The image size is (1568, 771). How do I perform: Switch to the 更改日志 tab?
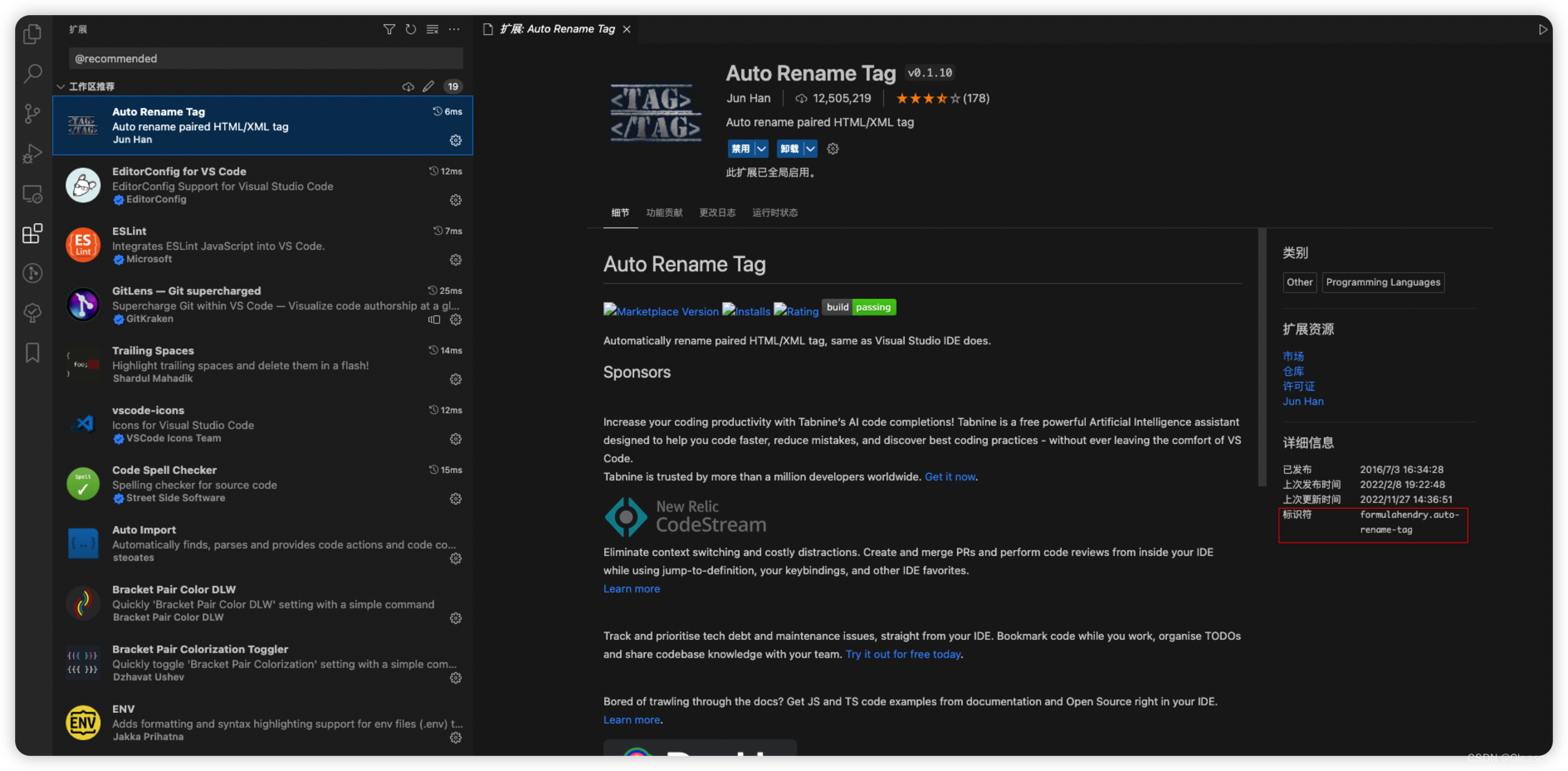tap(717, 212)
